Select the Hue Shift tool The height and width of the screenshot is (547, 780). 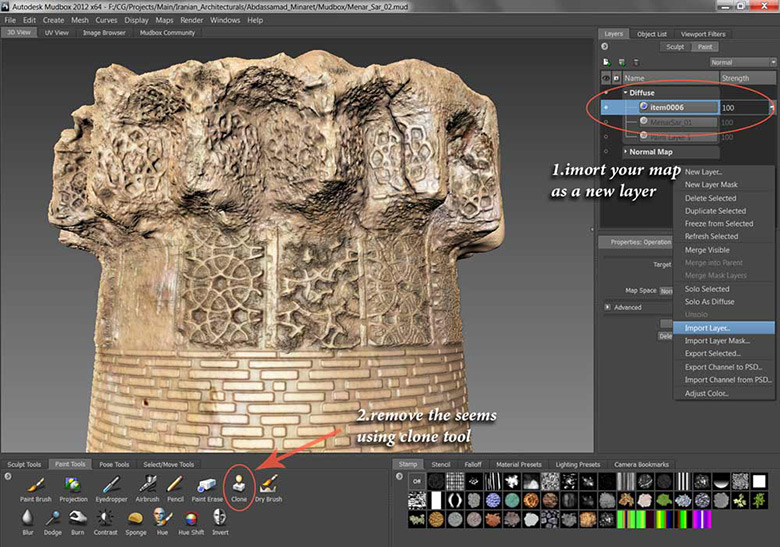click(193, 519)
